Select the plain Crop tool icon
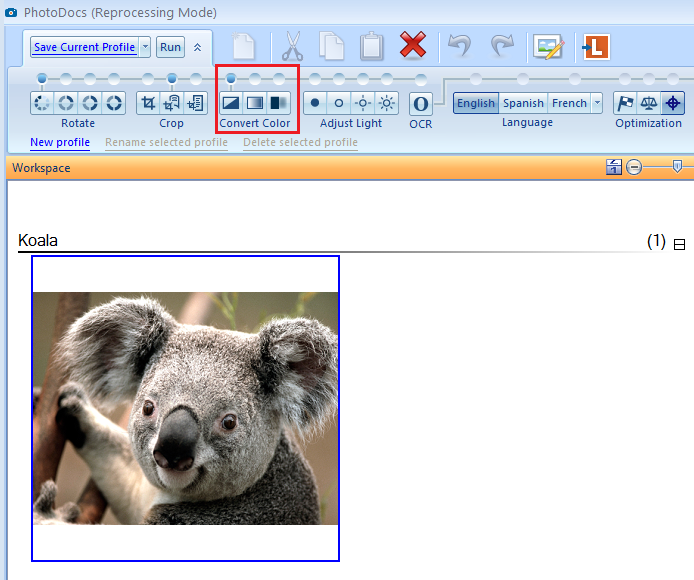This screenshot has width=694, height=580. [x=148, y=103]
